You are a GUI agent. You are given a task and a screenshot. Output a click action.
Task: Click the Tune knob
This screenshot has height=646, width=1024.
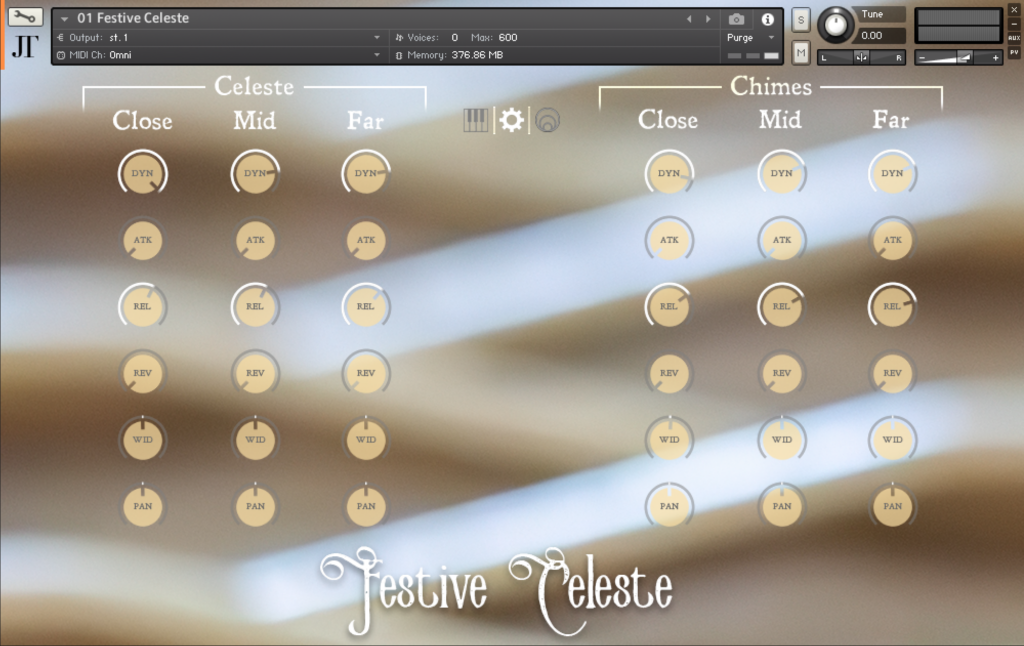[837, 25]
